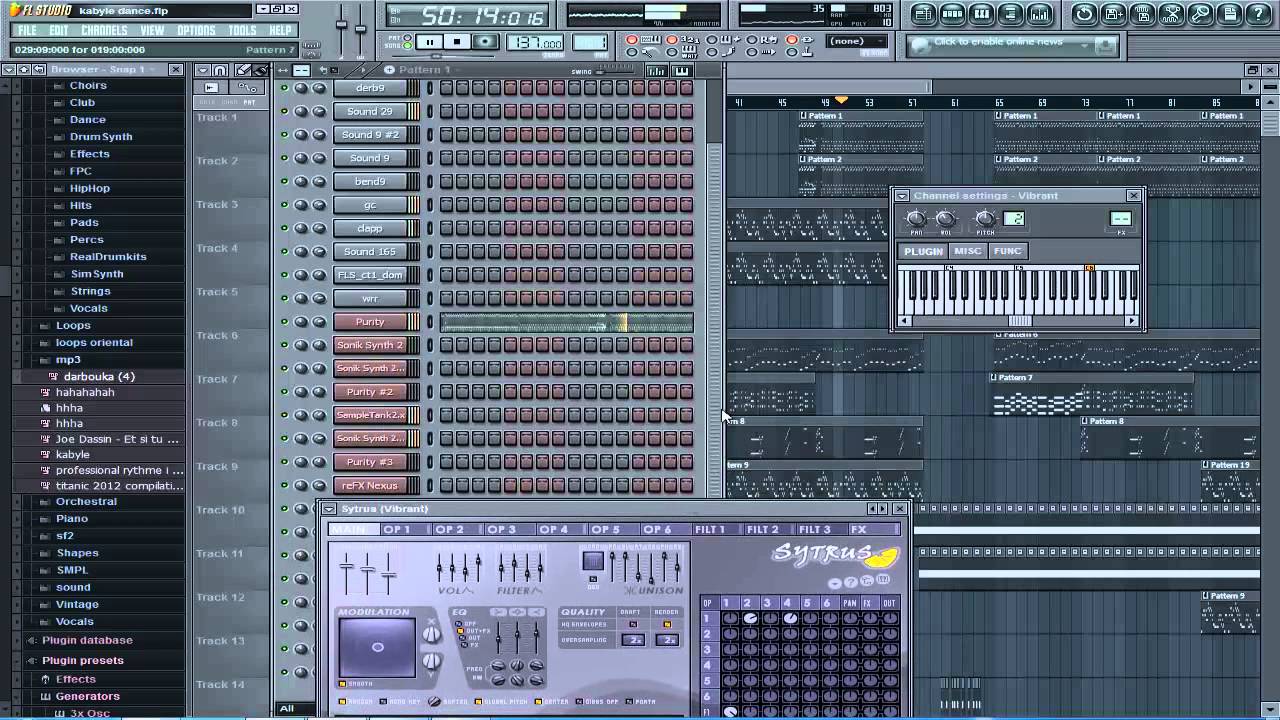This screenshot has width=1280, height=720.
Task: Open the browser options arrow menu
Action: (8, 69)
